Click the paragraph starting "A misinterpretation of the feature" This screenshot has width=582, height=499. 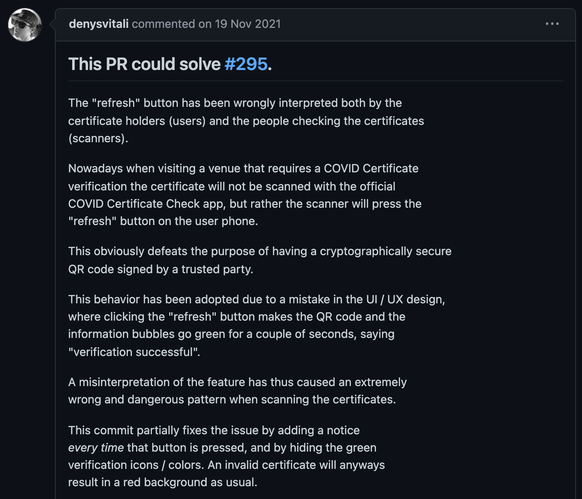(238, 391)
